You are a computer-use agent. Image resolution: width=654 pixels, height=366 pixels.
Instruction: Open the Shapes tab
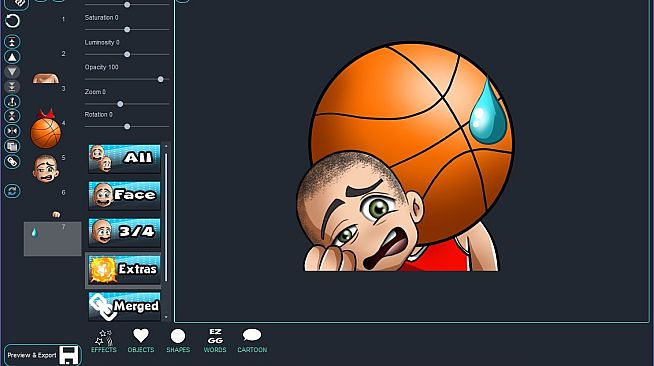coord(178,341)
